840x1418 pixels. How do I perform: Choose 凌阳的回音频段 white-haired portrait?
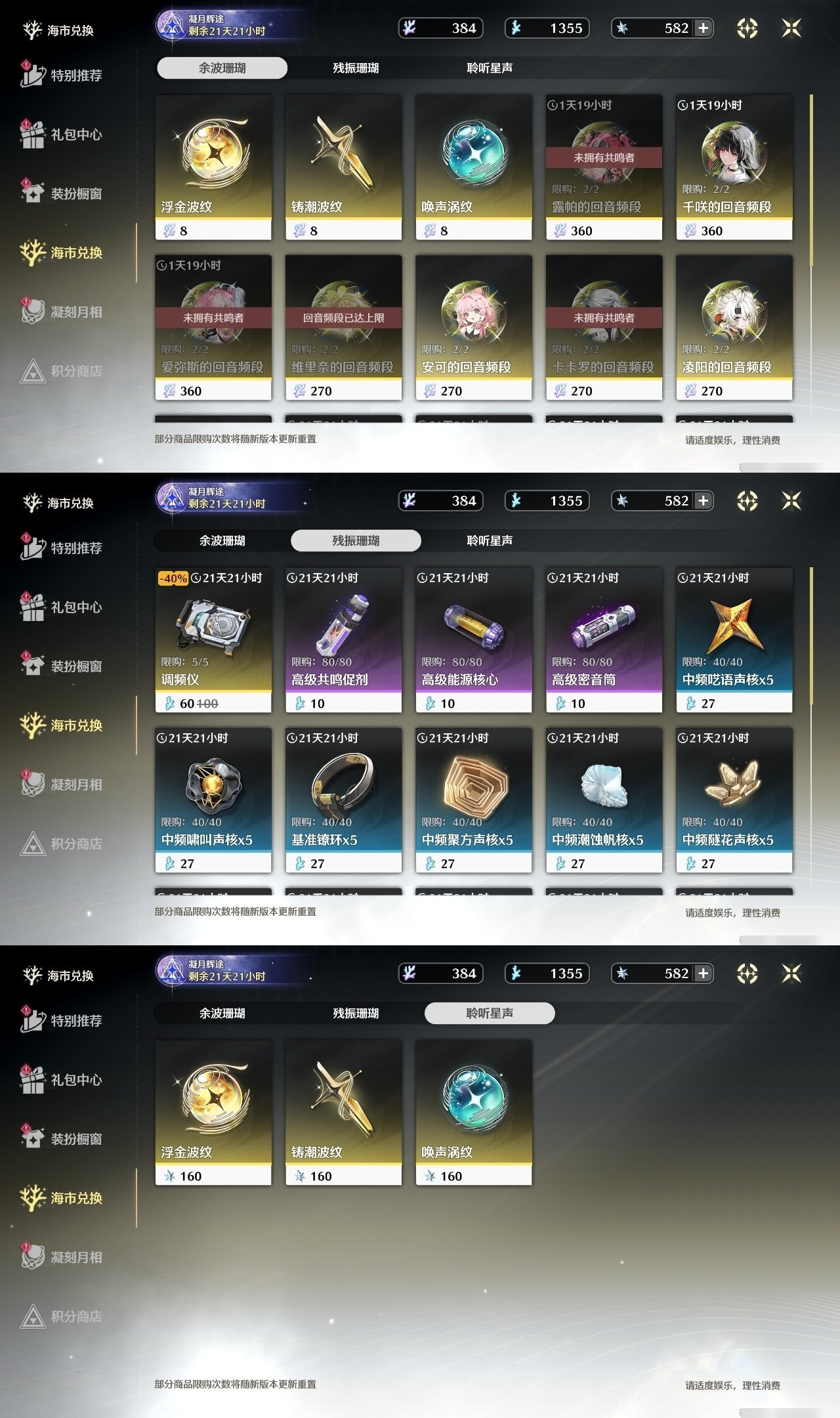pos(734,312)
